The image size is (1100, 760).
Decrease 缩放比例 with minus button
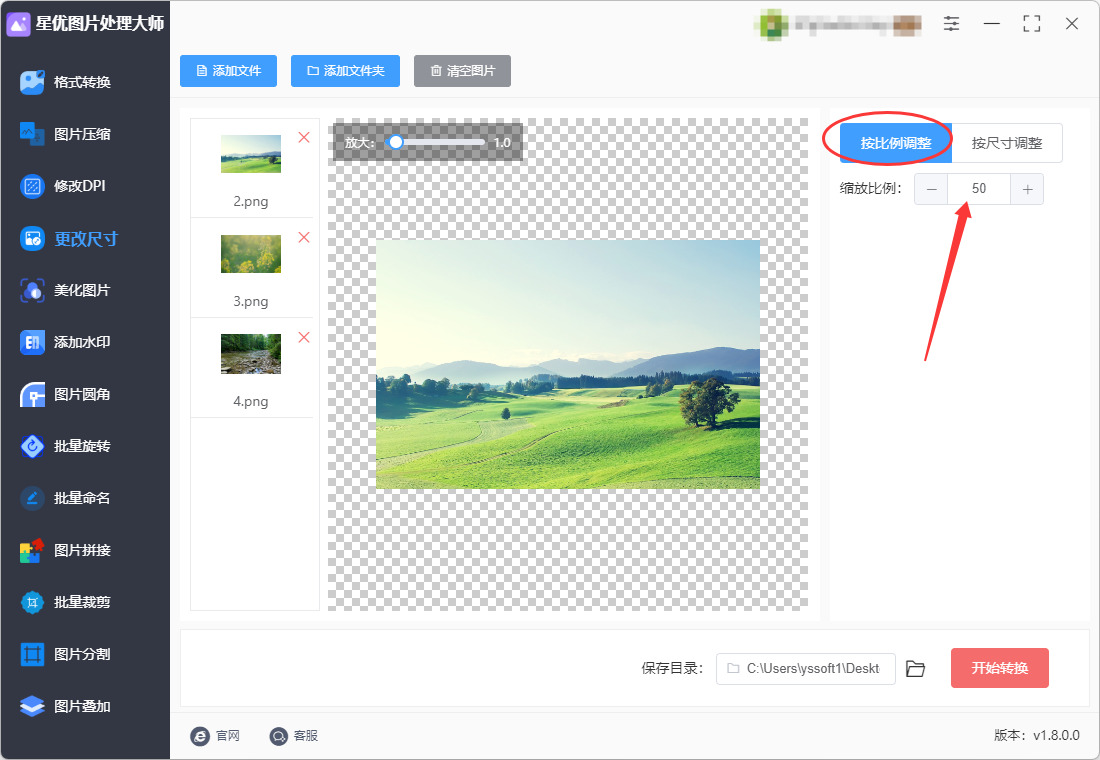931,189
